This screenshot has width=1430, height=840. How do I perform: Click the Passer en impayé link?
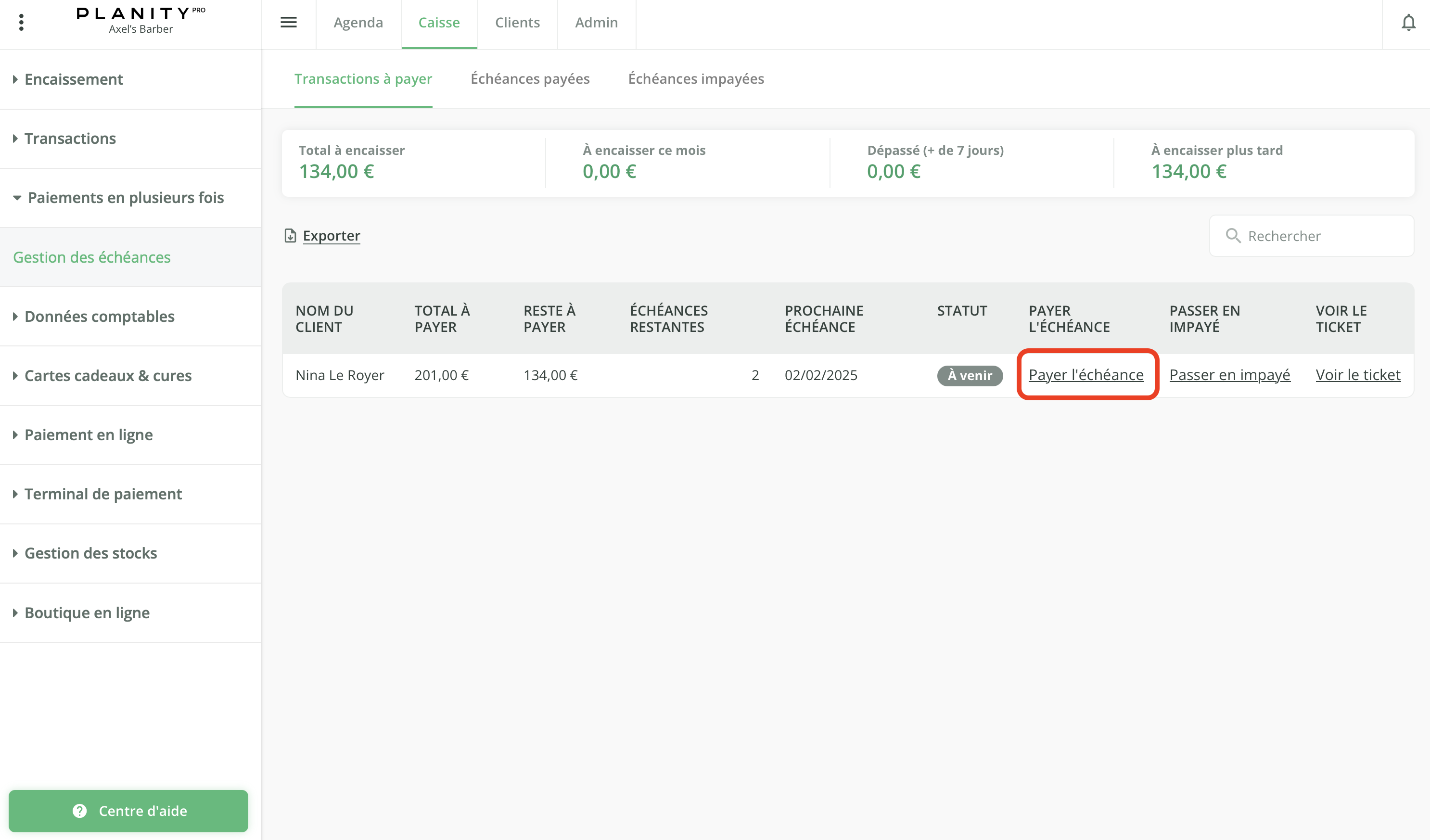[x=1229, y=375]
